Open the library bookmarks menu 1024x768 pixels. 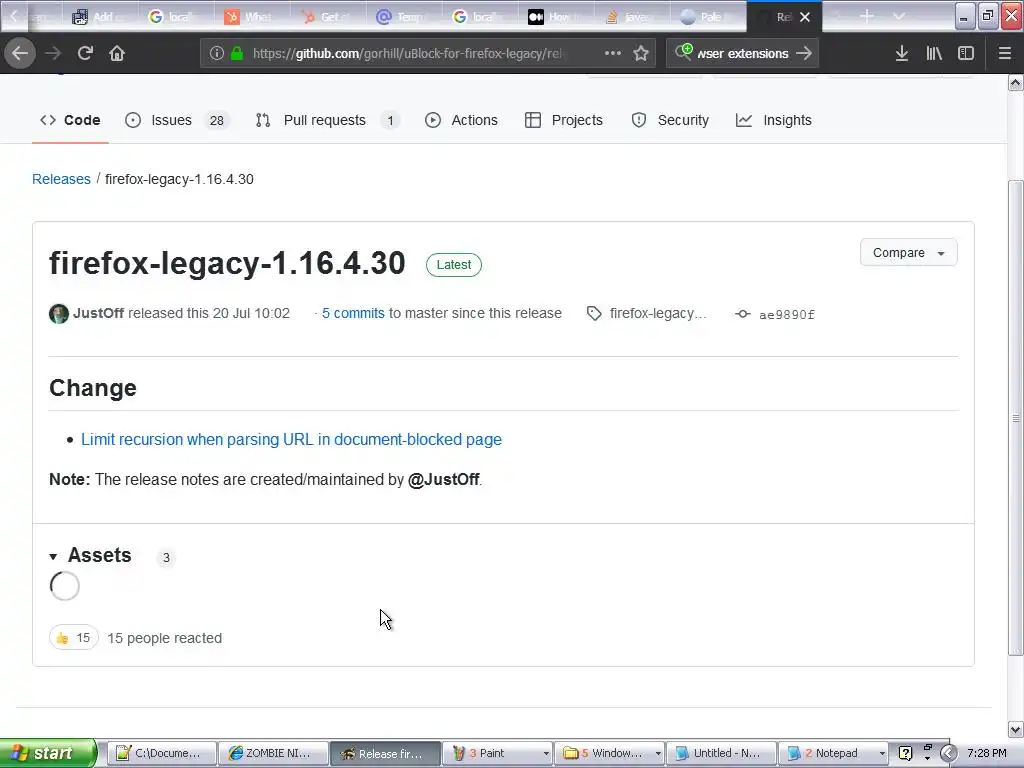coord(934,53)
